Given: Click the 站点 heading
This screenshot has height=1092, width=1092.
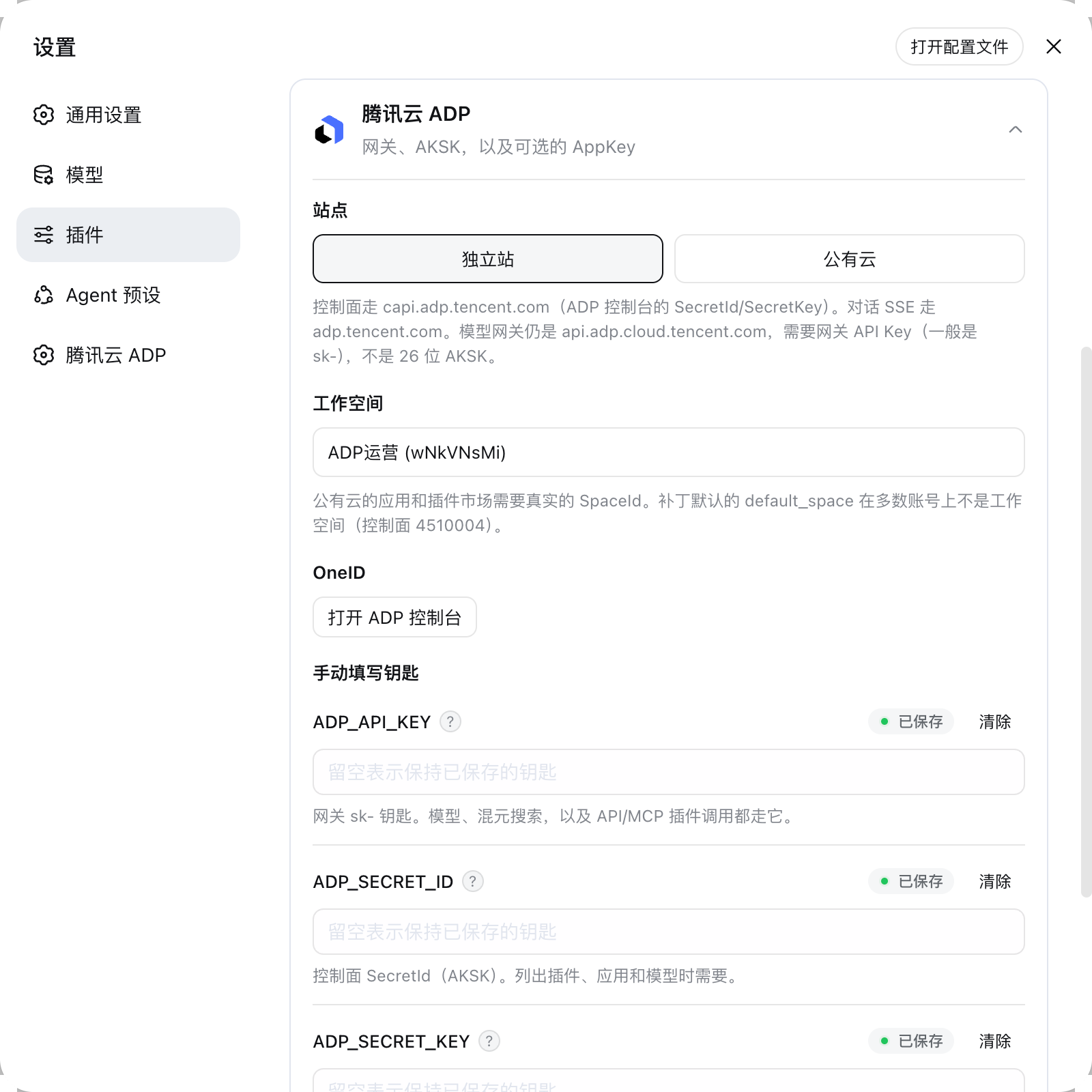Looking at the screenshot, I should (x=330, y=210).
